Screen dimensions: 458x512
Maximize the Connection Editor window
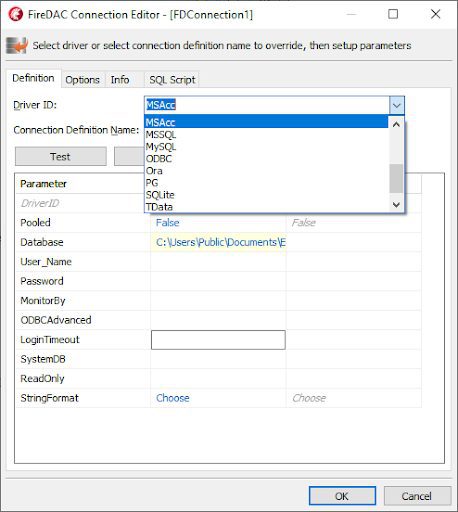click(x=393, y=14)
